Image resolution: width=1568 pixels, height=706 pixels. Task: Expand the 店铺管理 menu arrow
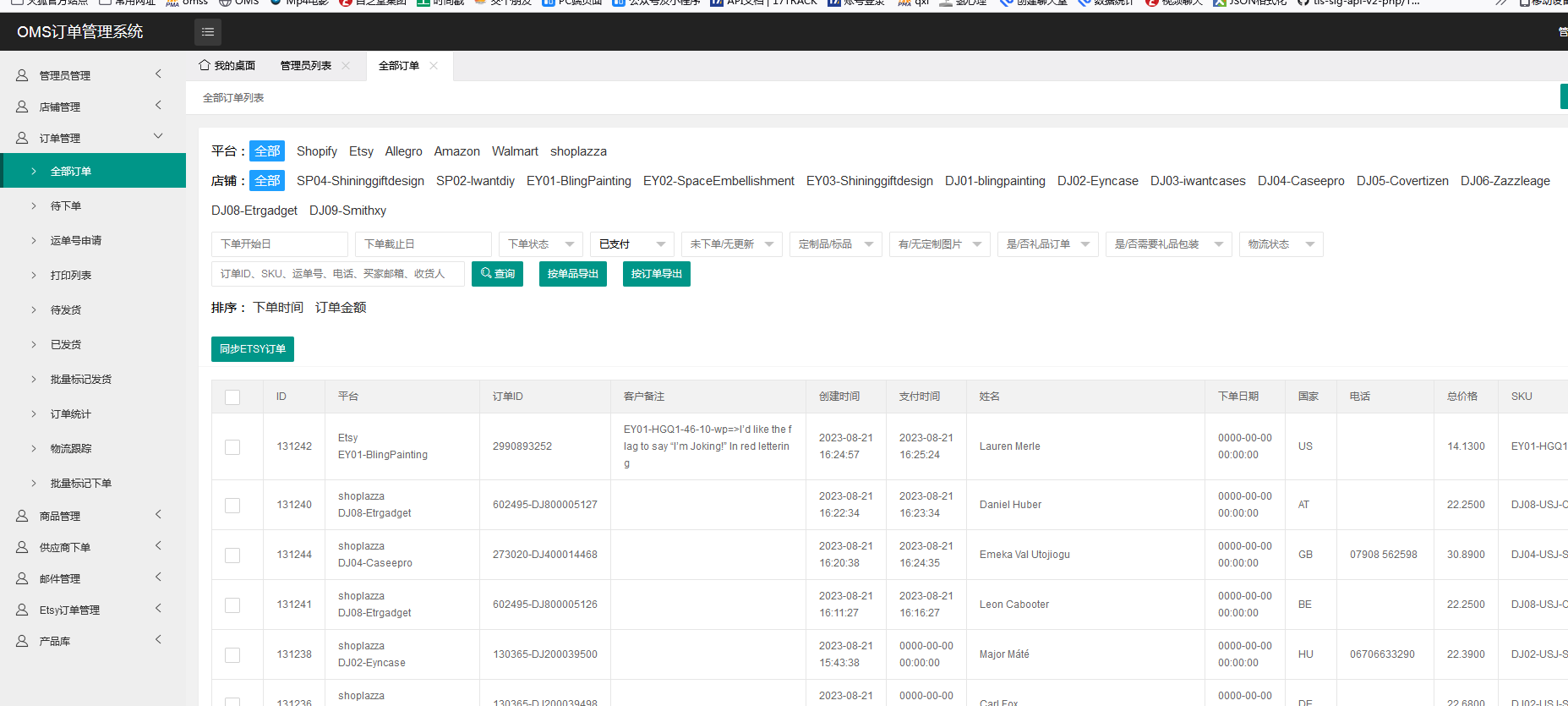tap(158, 106)
